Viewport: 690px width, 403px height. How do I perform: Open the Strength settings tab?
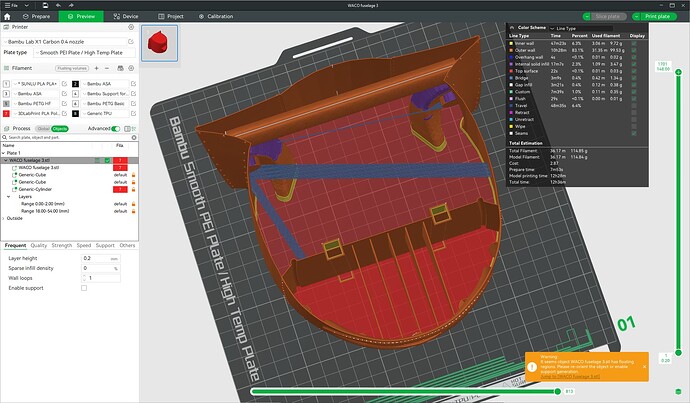click(x=62, y=245)
